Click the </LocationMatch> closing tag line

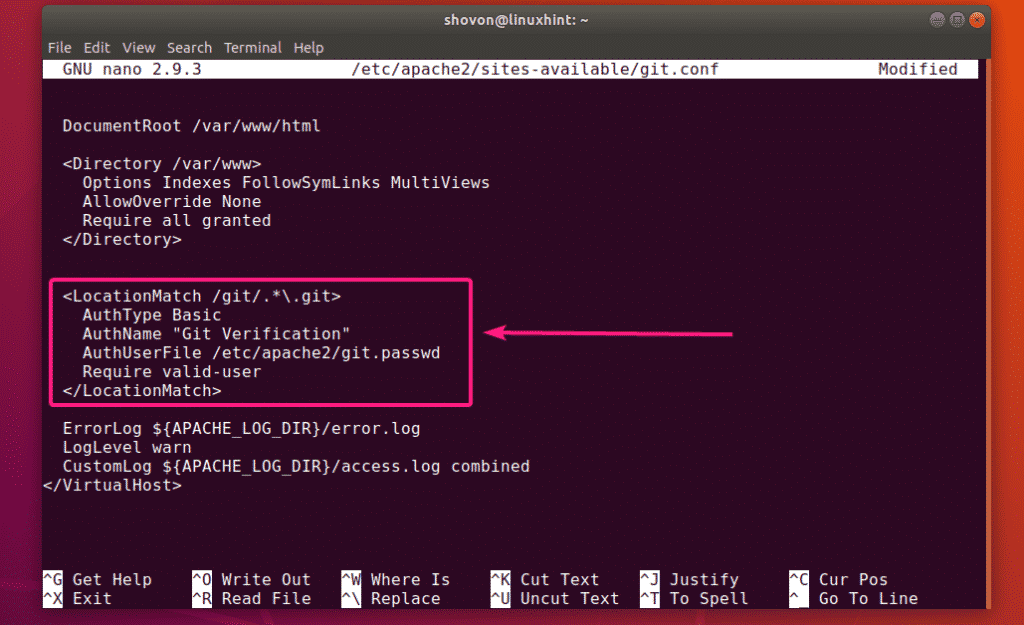[142, 391]
